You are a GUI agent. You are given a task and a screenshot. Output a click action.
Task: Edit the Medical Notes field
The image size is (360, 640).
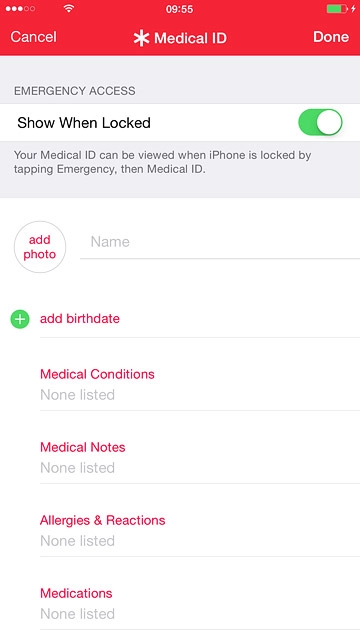pos(200,457)
